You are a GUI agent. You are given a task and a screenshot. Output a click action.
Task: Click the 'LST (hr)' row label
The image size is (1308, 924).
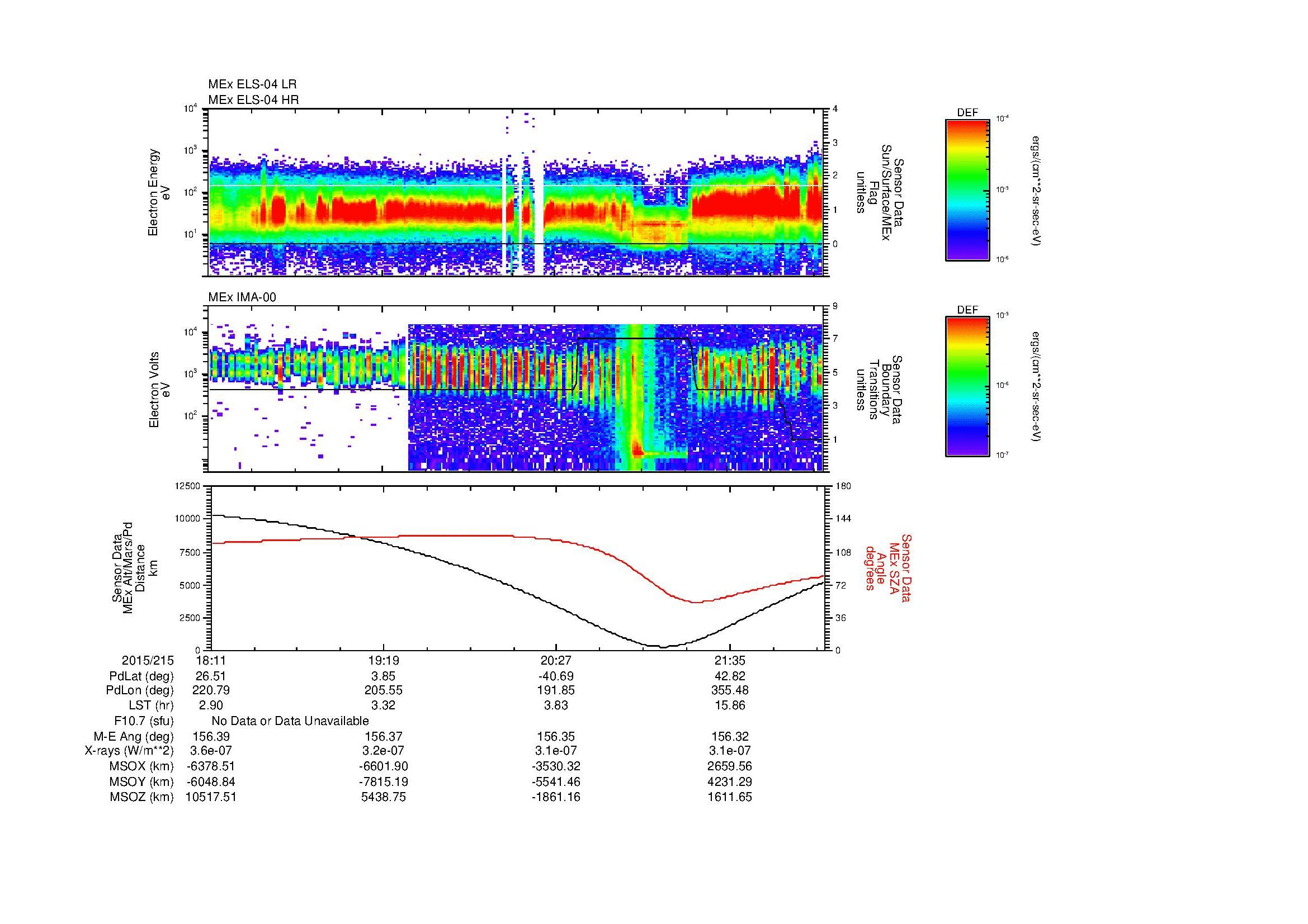click(x=151, y=705)
